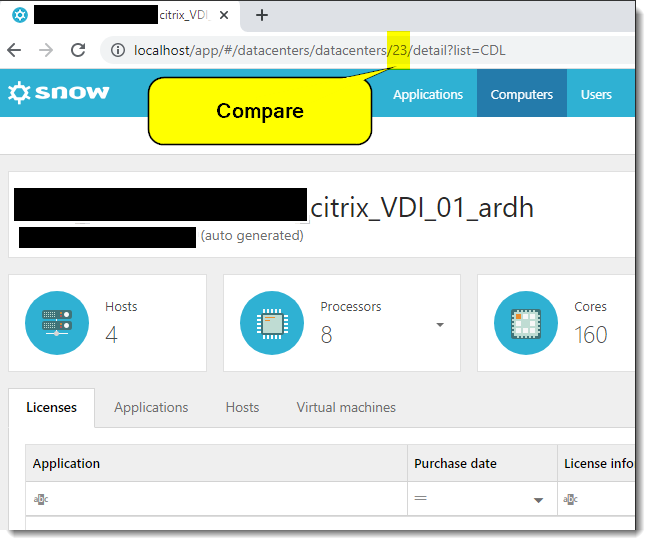Sort by the Purchase date column header
651x545 pixels.
click(x=482, y=463)
